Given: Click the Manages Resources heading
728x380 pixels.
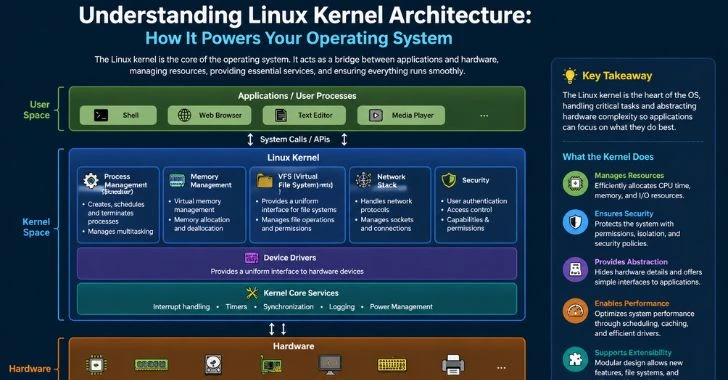Looking at the screenshot, I should pyautogui.click(x=629, y=175).
